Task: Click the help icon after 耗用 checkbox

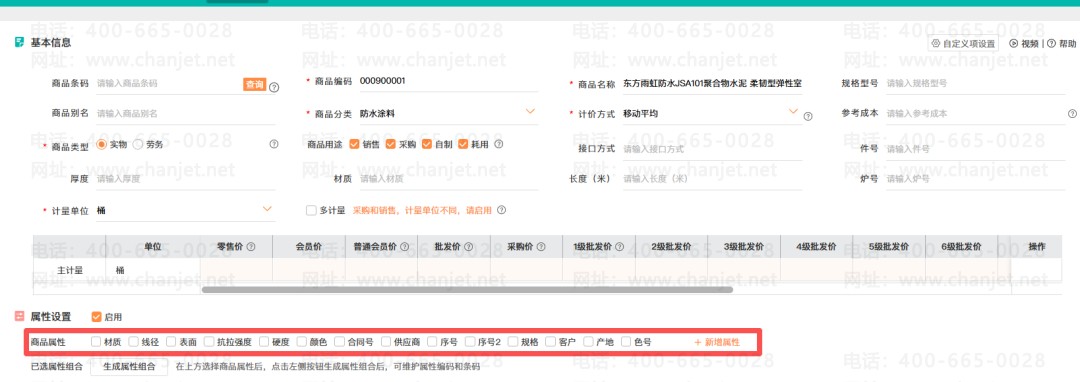Action: tap(499, 145)
